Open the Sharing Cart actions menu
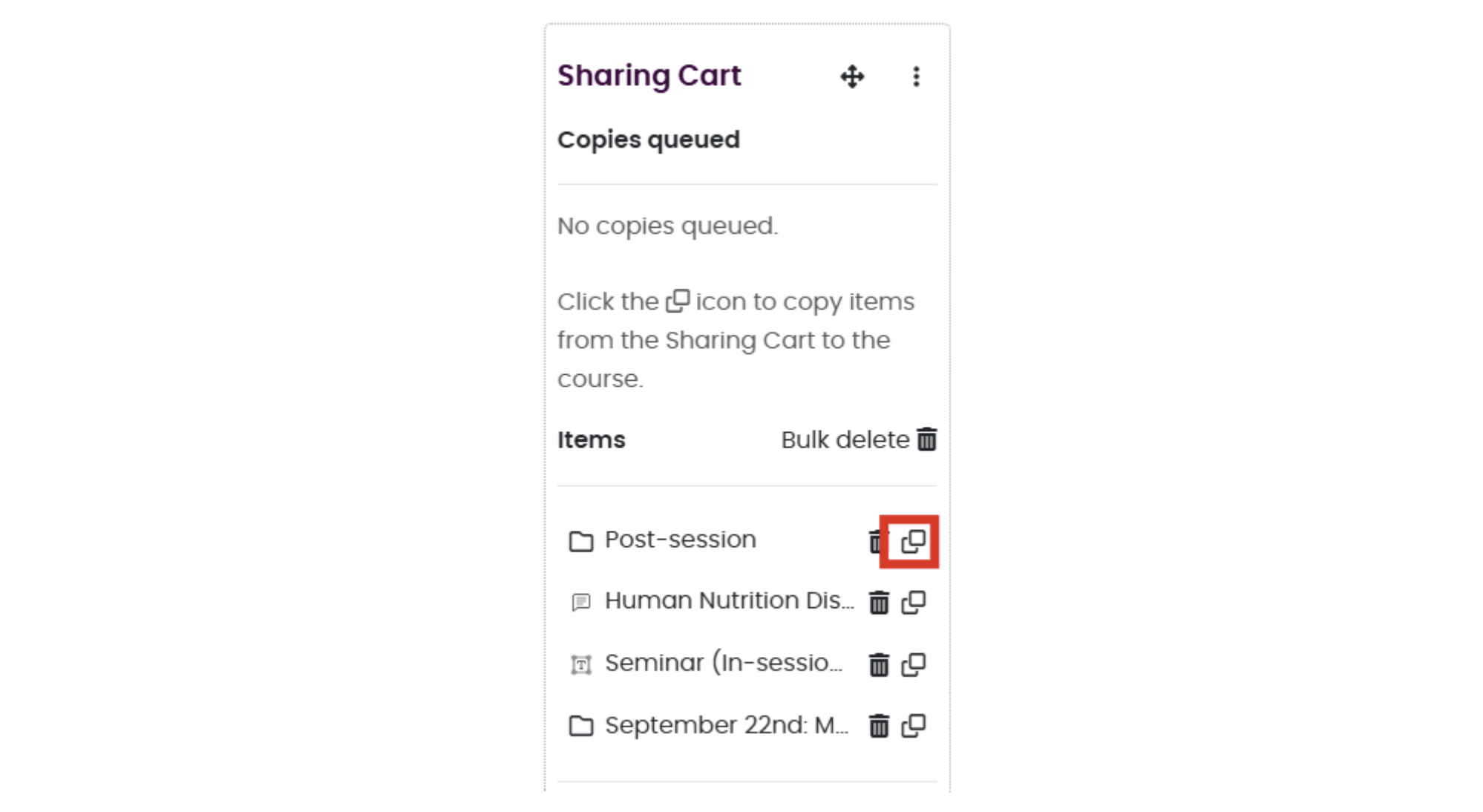Screen dimensions: 1483x812 (916, 76)
